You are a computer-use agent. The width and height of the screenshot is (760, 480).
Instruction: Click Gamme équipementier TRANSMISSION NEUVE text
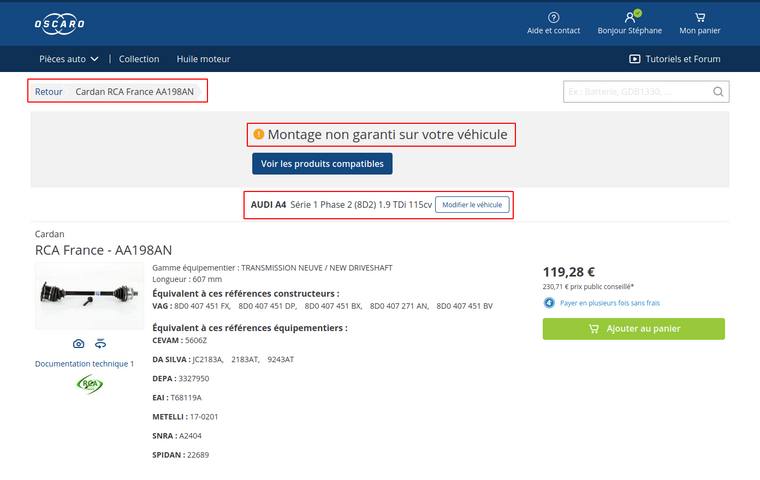click(x=272, y=268)
